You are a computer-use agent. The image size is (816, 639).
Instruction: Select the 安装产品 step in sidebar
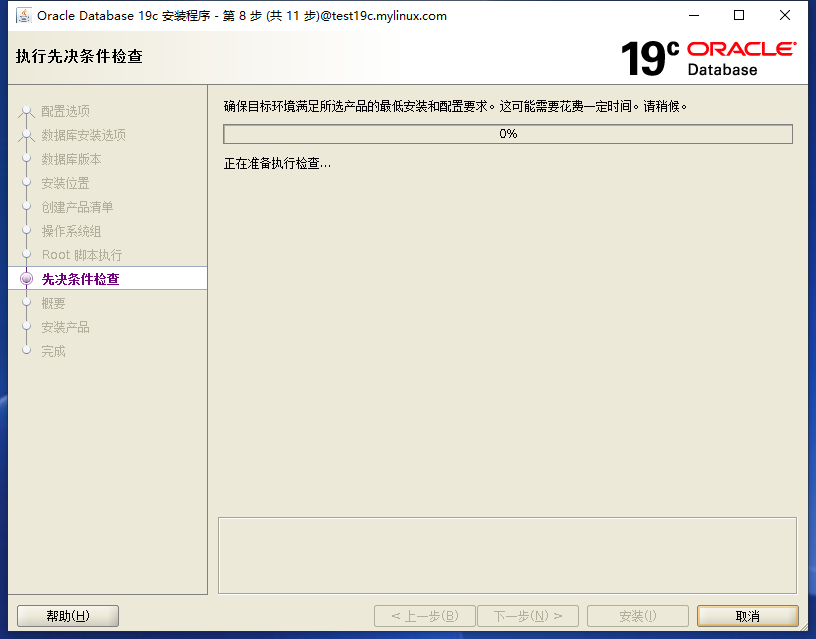[x=66, y=327]
